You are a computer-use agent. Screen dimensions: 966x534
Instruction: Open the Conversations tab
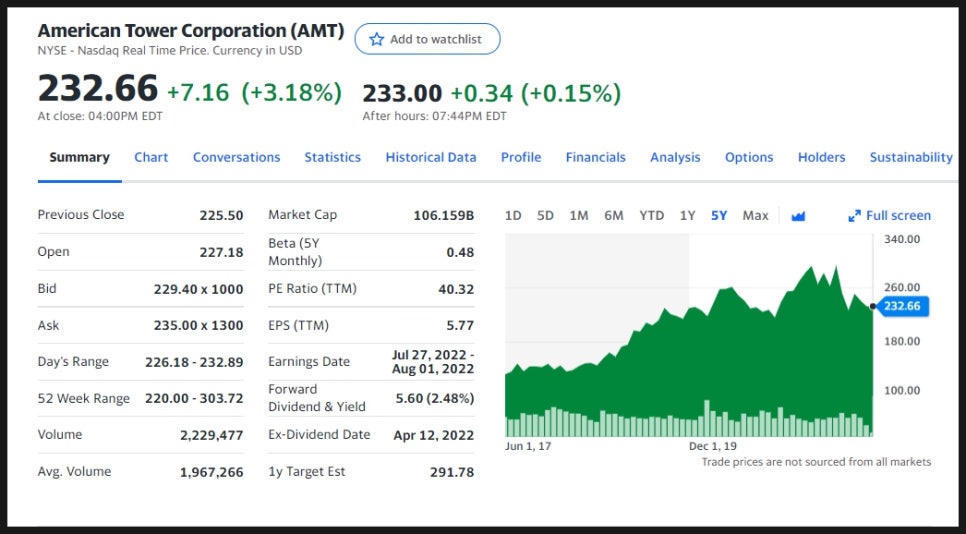pyautogui.click(x=237, y=158)
